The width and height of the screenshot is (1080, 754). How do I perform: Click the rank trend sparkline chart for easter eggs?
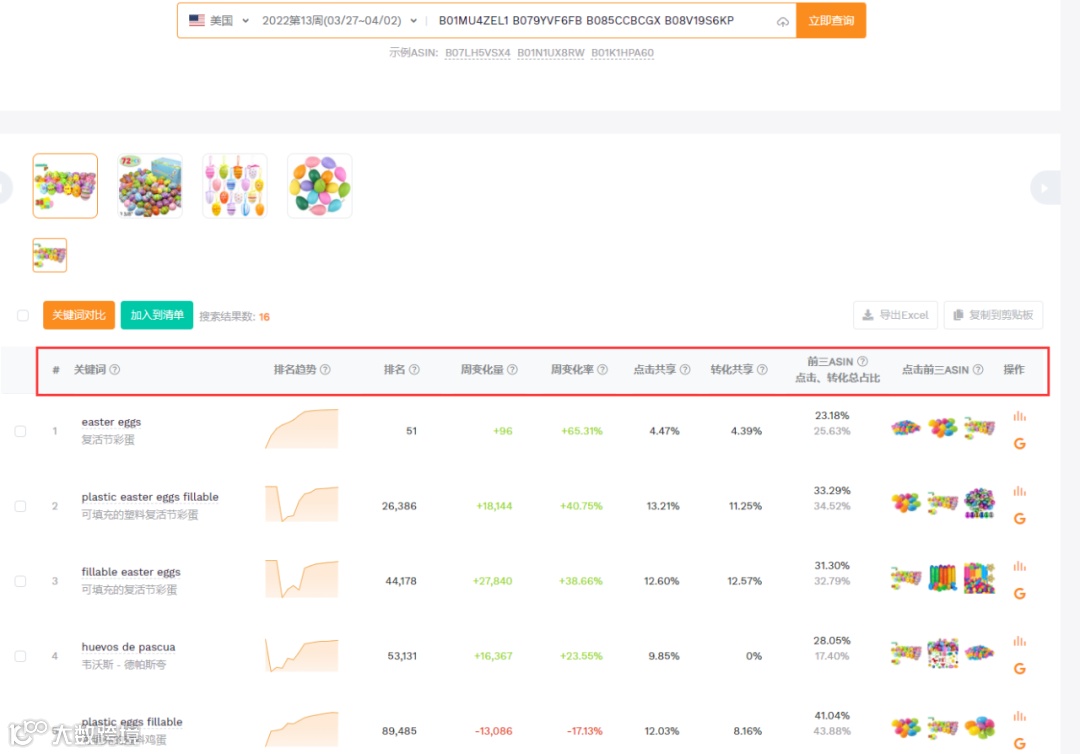pyautogui.click(x=301, y=428)
